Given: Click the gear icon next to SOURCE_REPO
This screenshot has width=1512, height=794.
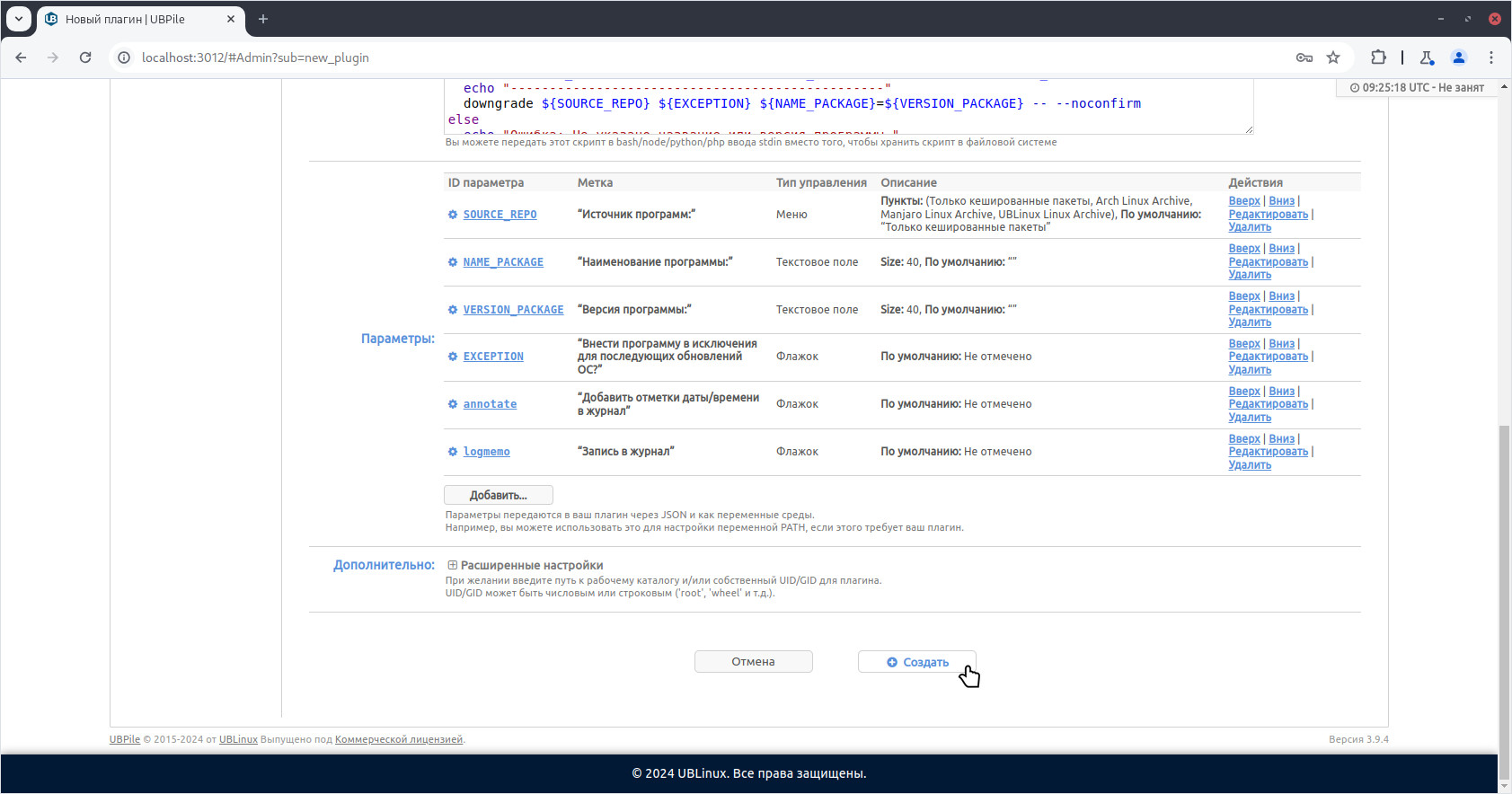Looking at the screenshot, I should (x=453, y=215).
